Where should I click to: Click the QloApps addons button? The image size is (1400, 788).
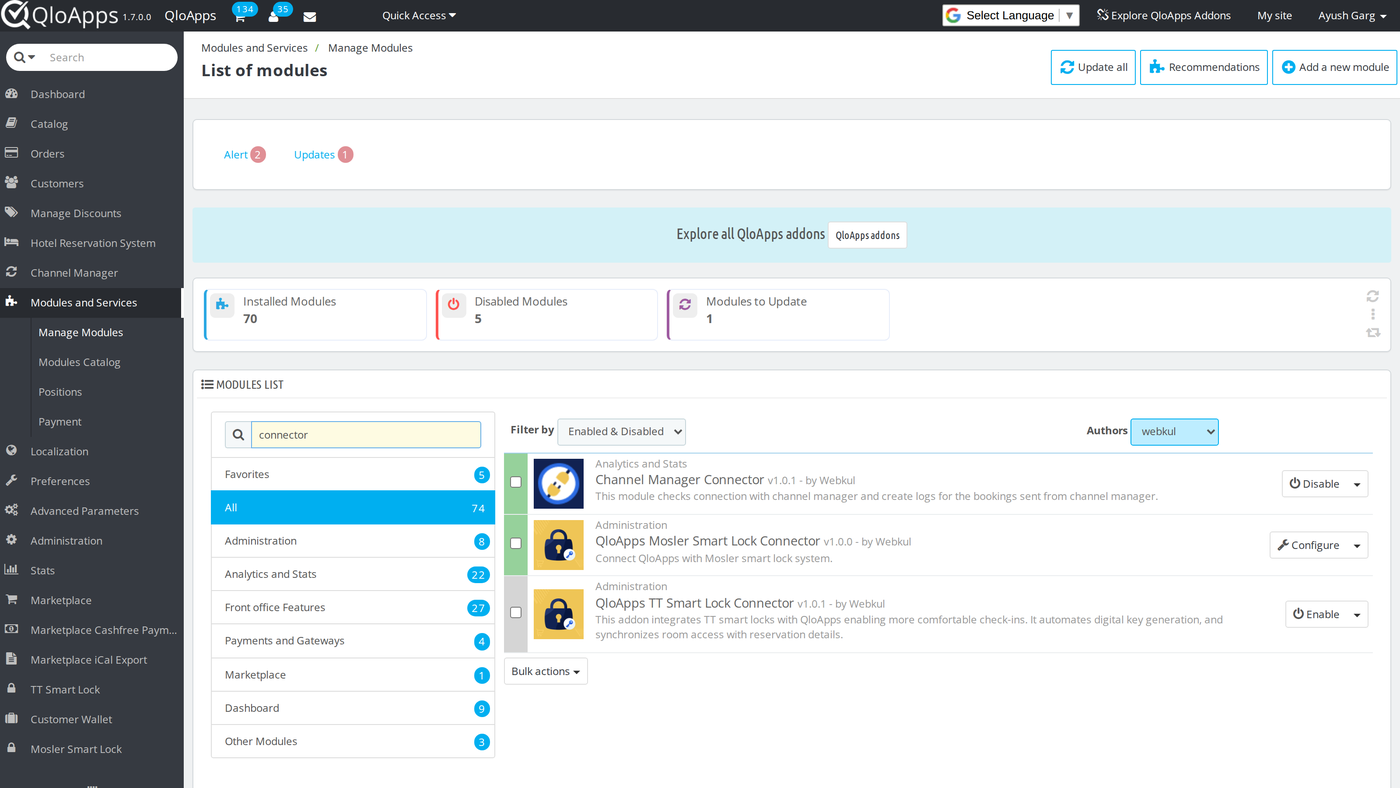(867, 235)
